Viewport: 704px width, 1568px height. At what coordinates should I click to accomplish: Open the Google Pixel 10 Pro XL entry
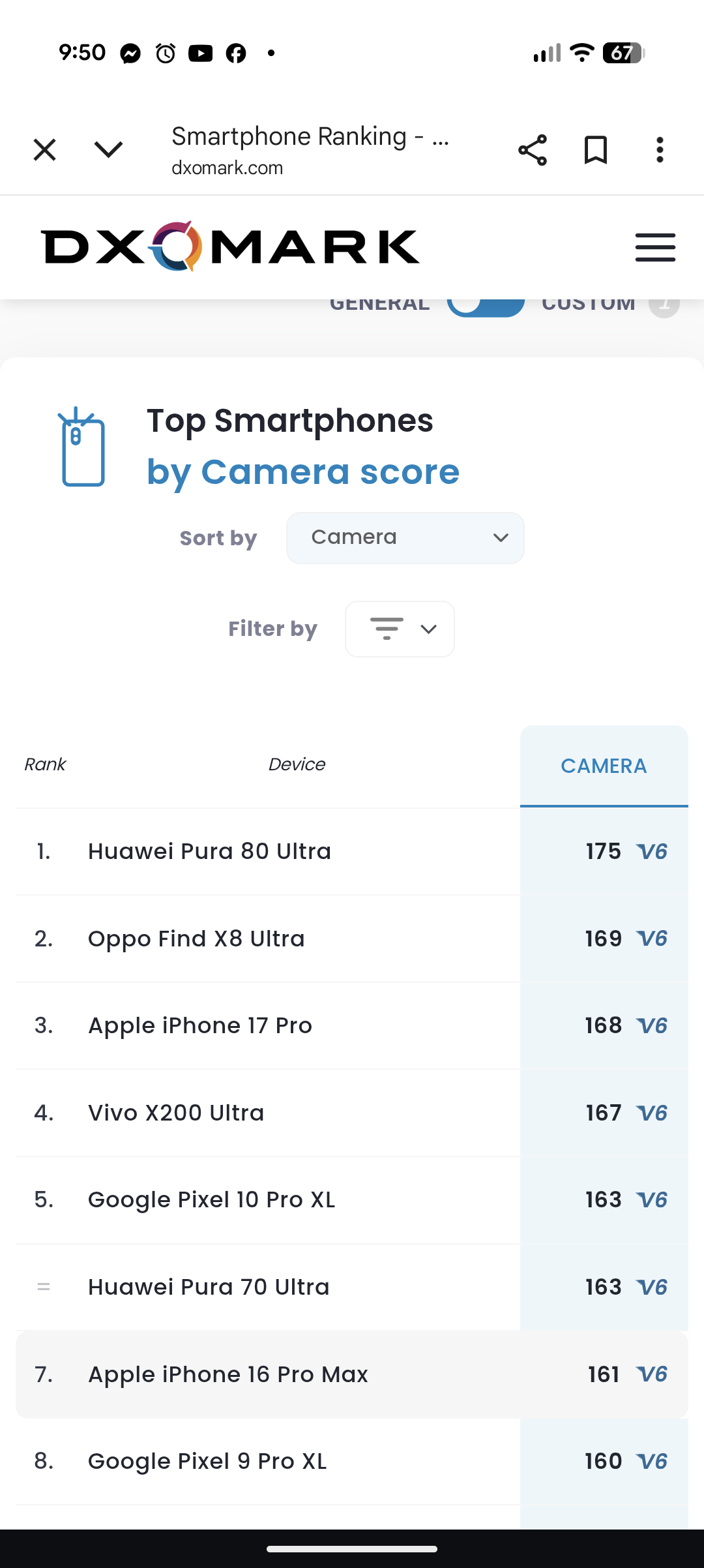[x=211, y=1199]
